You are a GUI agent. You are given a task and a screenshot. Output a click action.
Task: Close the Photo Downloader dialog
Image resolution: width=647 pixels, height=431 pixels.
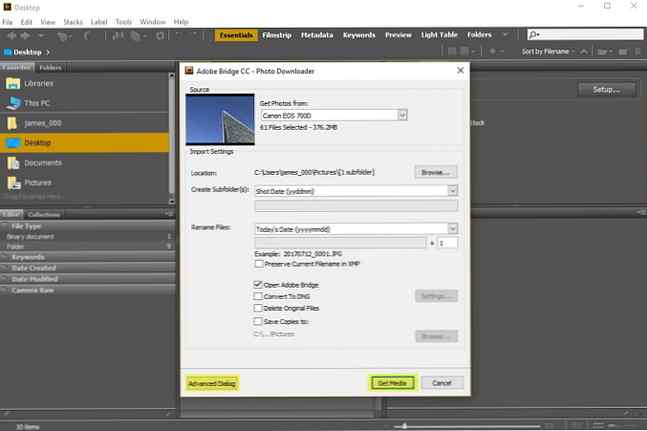(460, 71)
